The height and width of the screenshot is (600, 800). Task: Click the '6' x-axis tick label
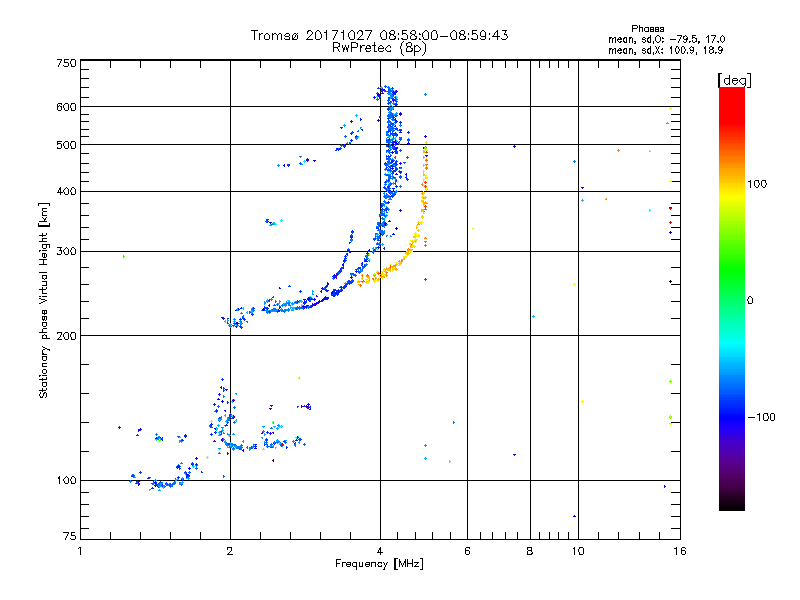coord(467,551)
